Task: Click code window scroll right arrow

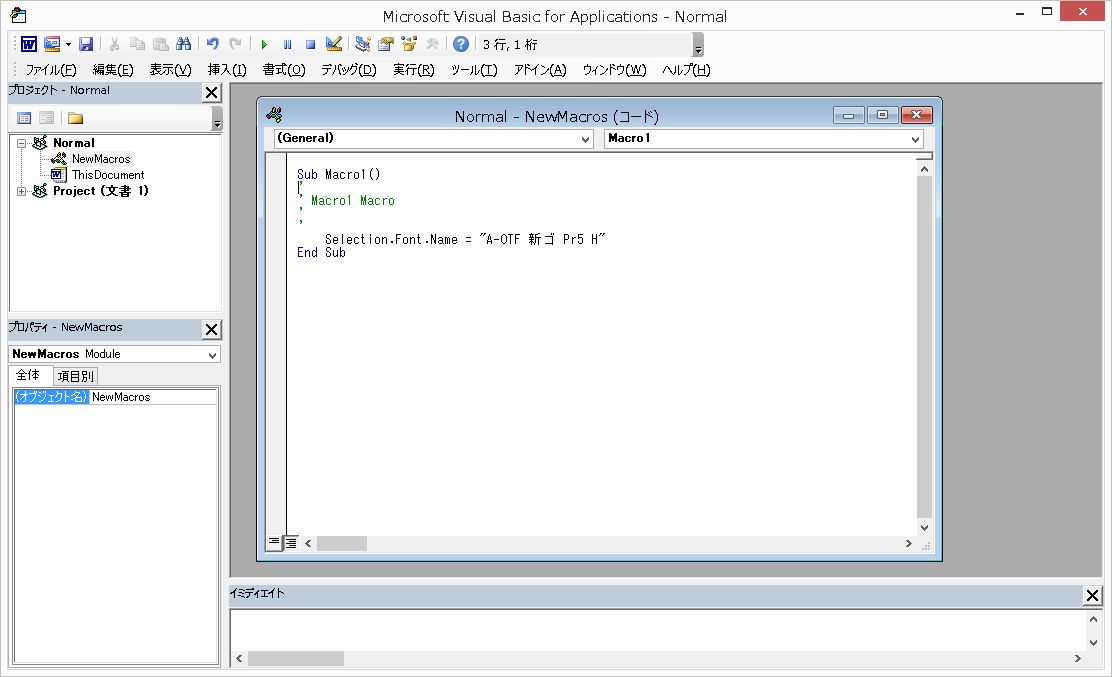Action: (x=908, y=544)
